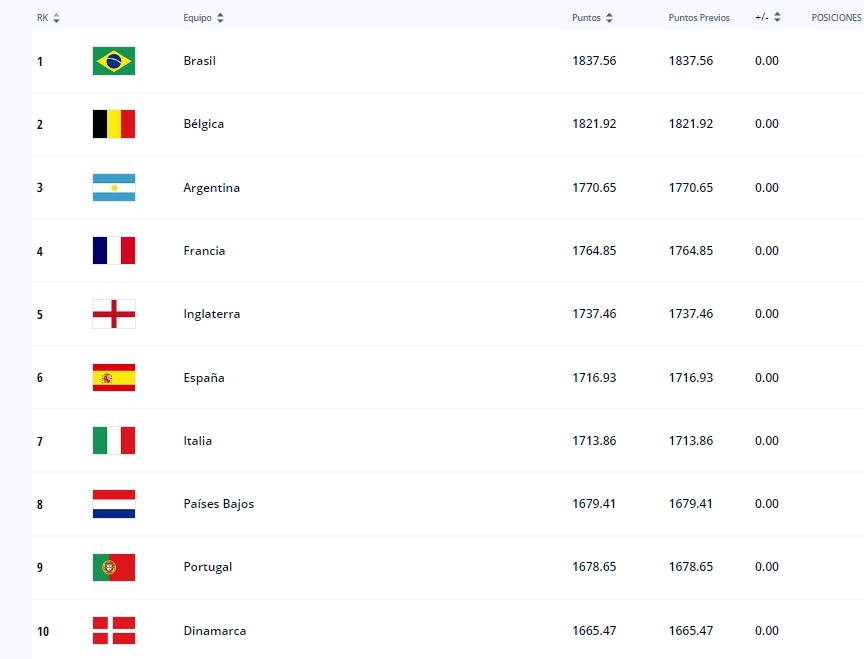Click the Argentina flag icon
864x659 pixels.
[x=113, y=188]
